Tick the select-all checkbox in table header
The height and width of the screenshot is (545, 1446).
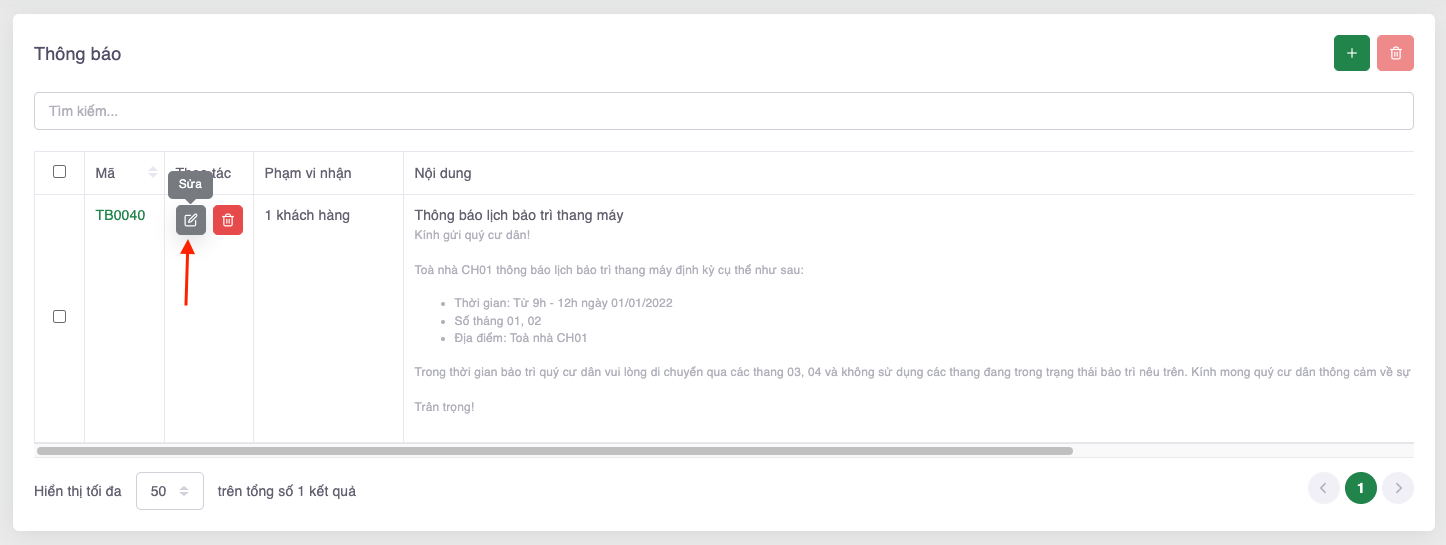pyautogui.click(x=59, y=172)
